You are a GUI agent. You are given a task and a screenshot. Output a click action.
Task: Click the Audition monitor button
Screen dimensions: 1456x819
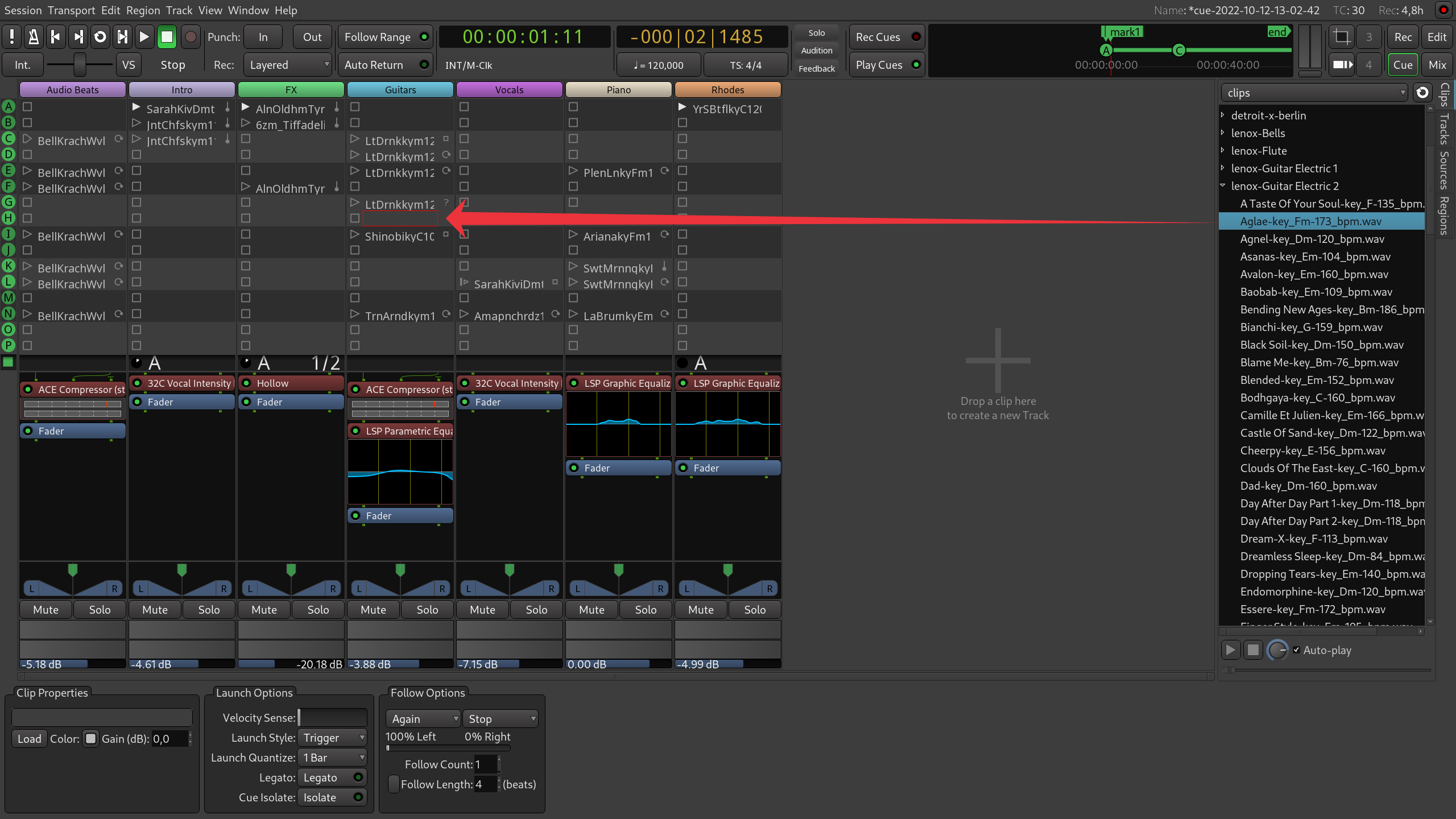pyautogui.click(x=817, y=51)
